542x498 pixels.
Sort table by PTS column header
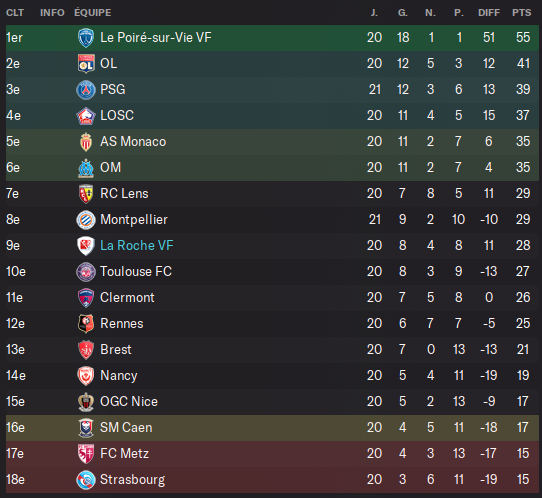522,13
